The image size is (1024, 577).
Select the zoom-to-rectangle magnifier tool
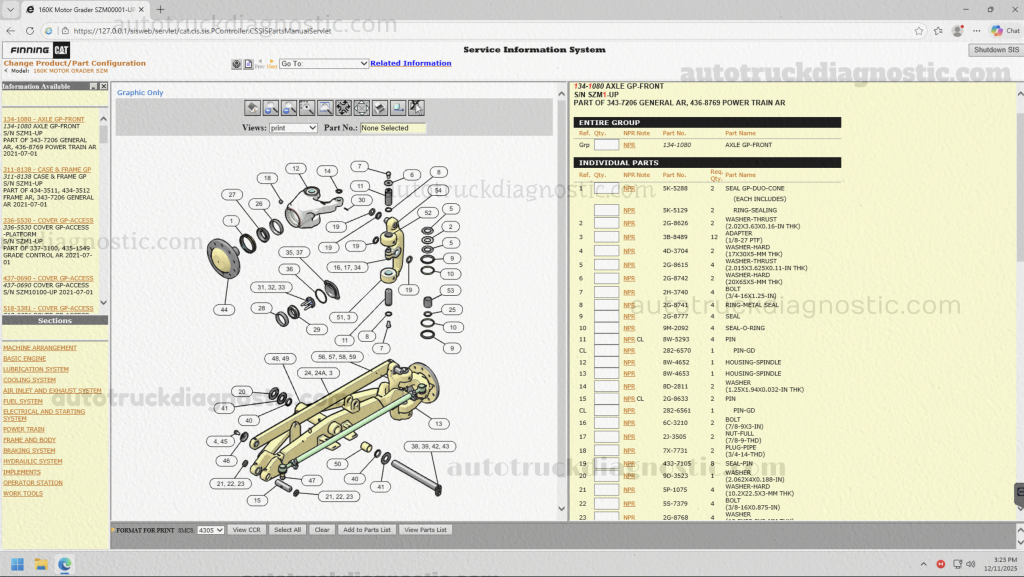325,108
